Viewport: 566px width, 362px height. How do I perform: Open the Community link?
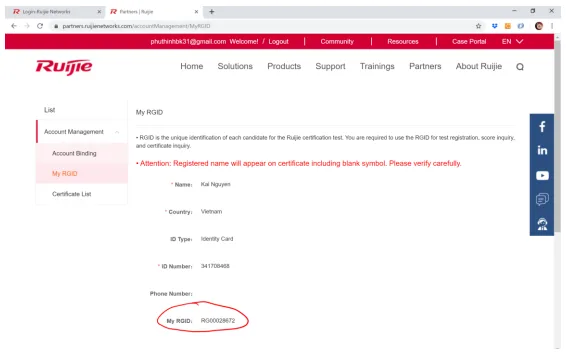point(337,42)
